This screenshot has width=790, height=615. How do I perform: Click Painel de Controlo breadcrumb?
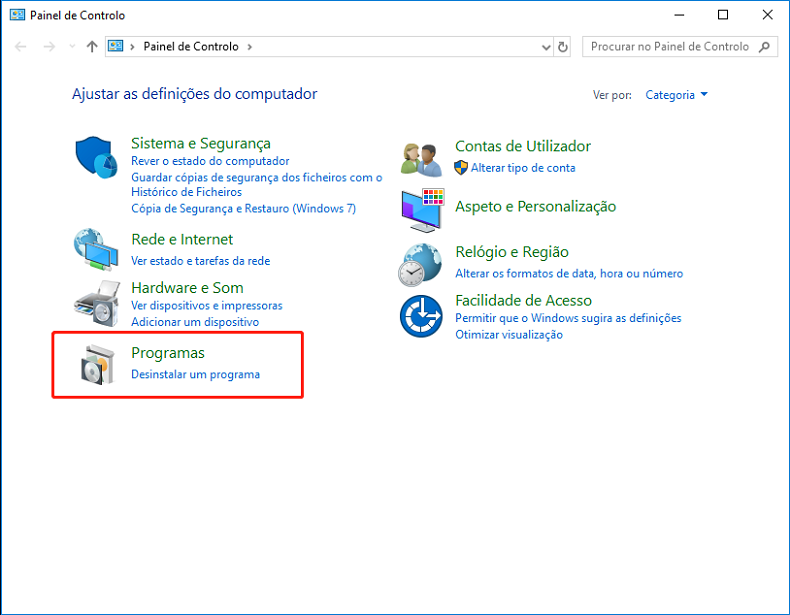pos(191,46)
